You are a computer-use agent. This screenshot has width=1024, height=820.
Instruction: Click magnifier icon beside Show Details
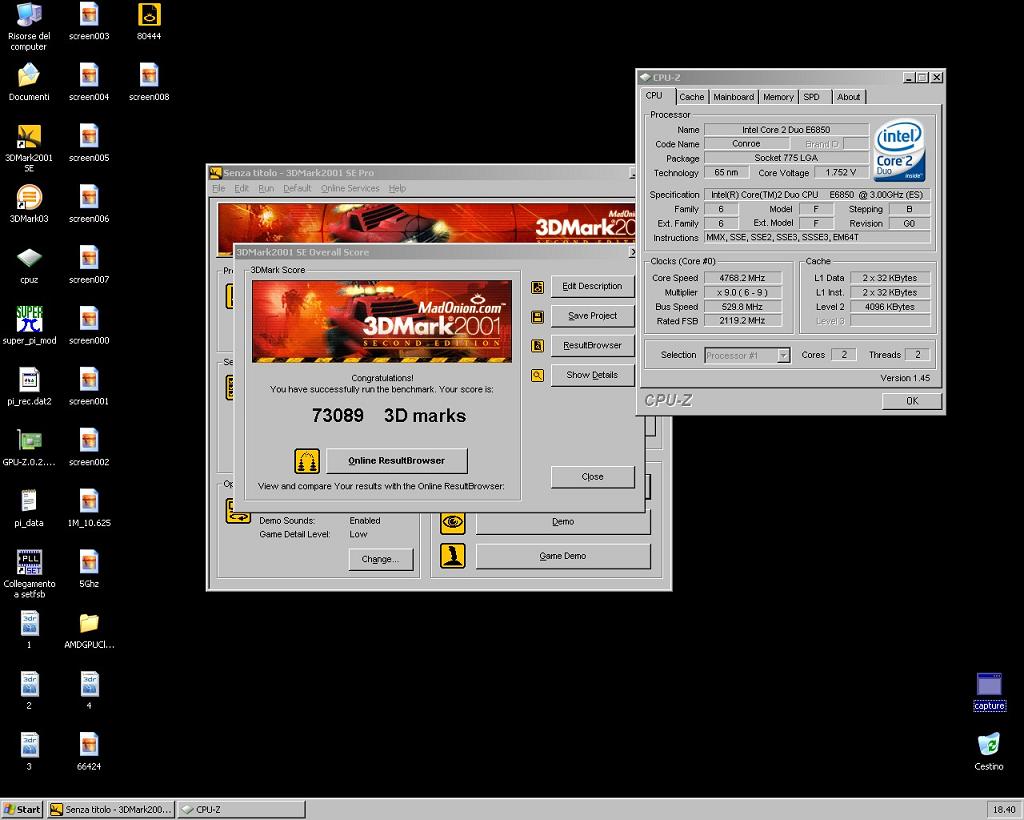537,375
